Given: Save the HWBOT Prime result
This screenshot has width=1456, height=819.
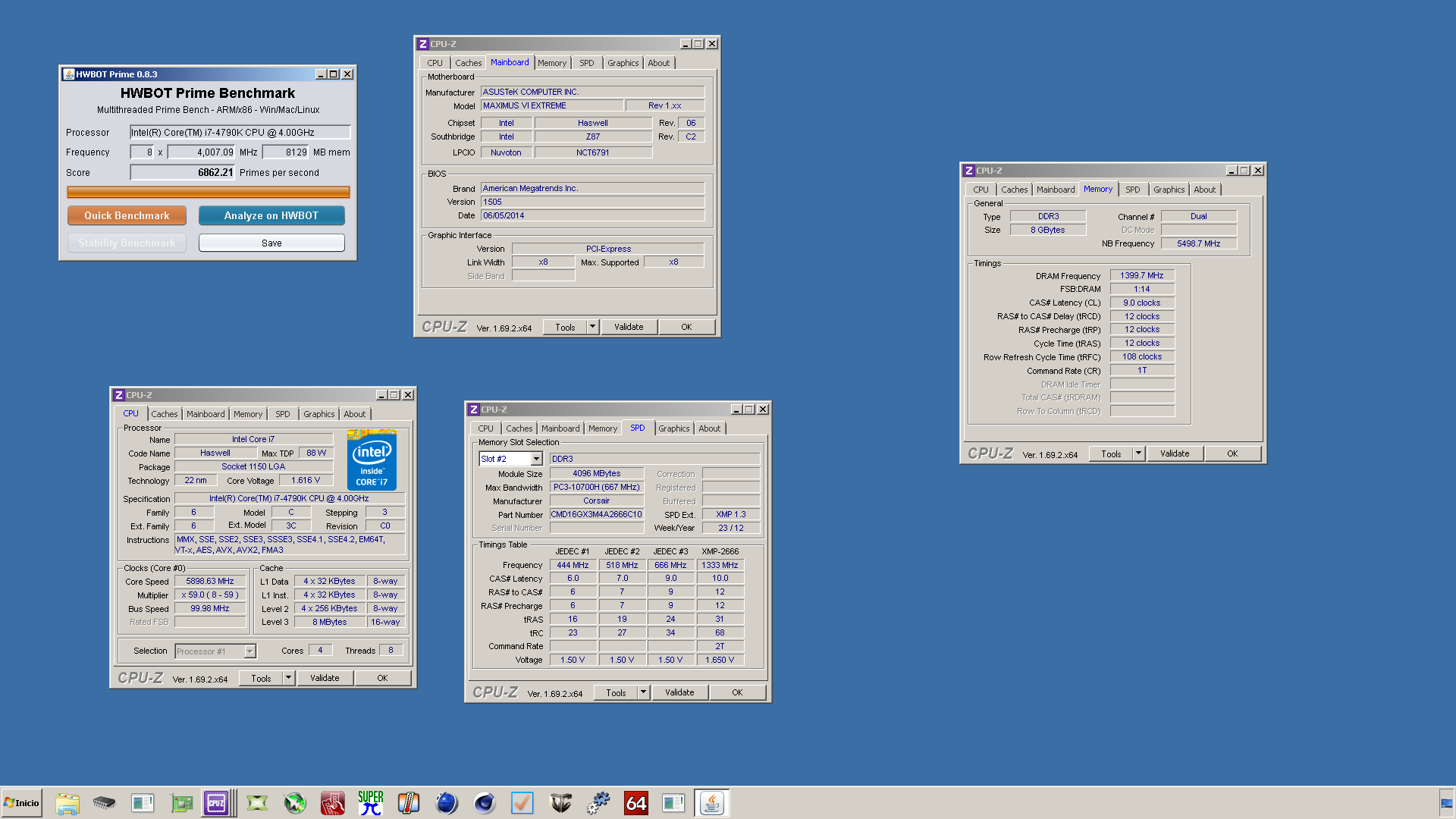Looking at the screenshot, I should (x=271, y=243).
